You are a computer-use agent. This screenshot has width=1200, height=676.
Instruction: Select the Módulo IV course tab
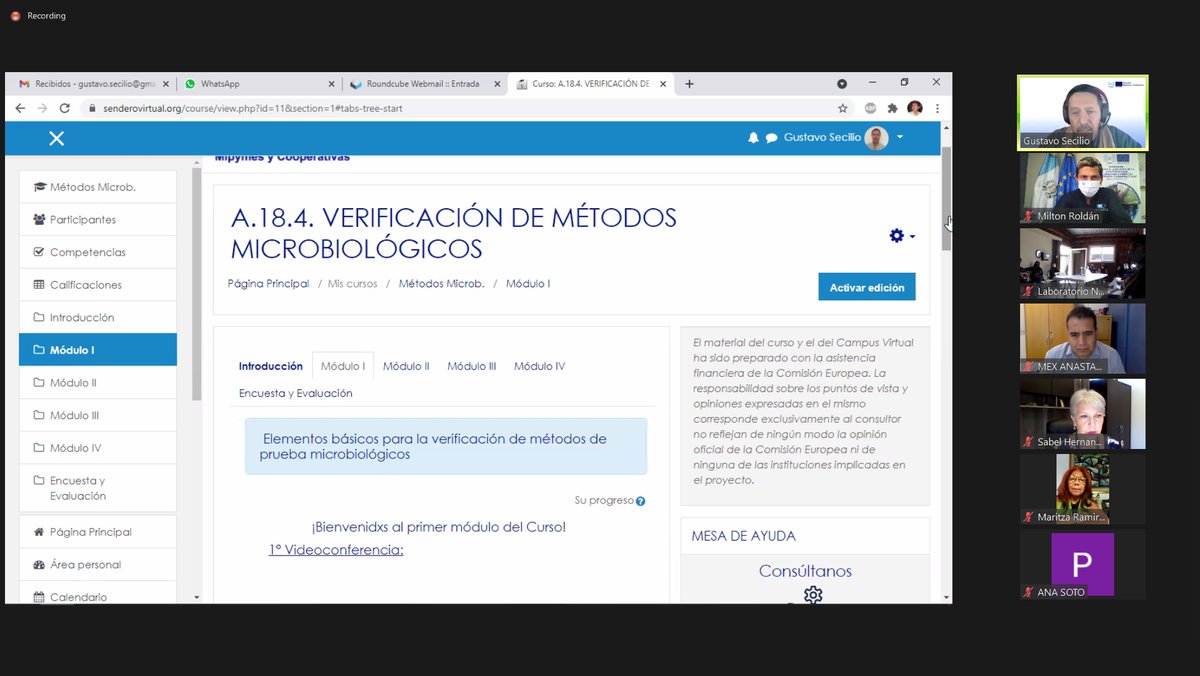pos(539,366)
